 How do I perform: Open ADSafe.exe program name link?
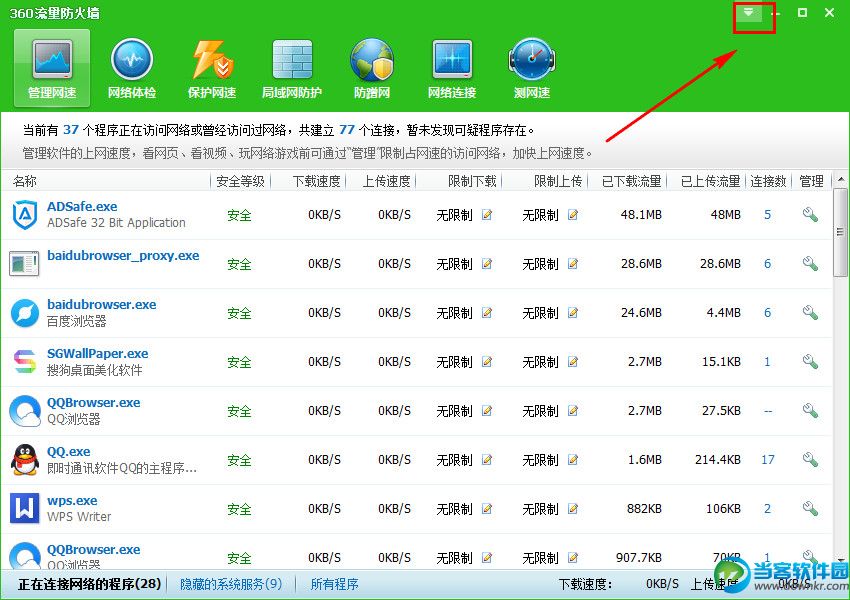[82, 207]
